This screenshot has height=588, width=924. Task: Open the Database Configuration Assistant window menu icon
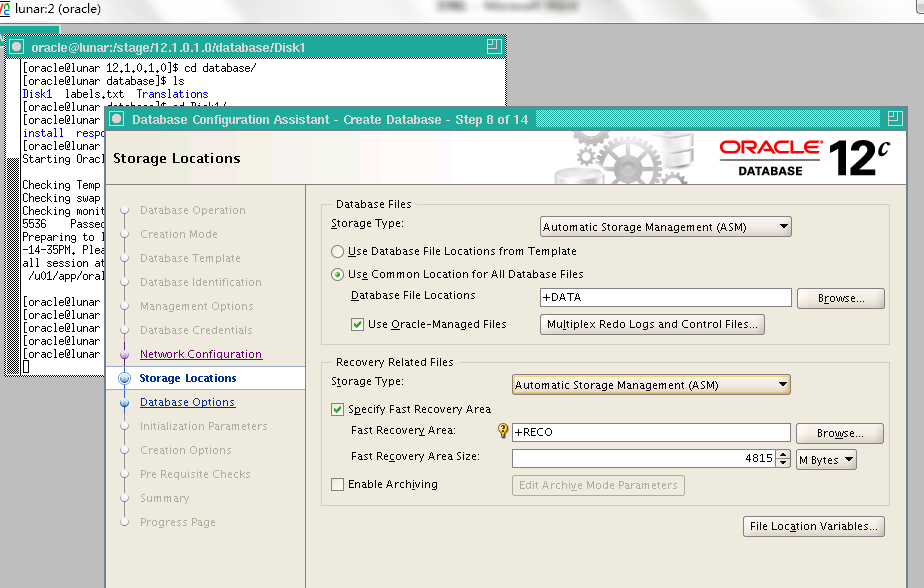coord(117,119)
